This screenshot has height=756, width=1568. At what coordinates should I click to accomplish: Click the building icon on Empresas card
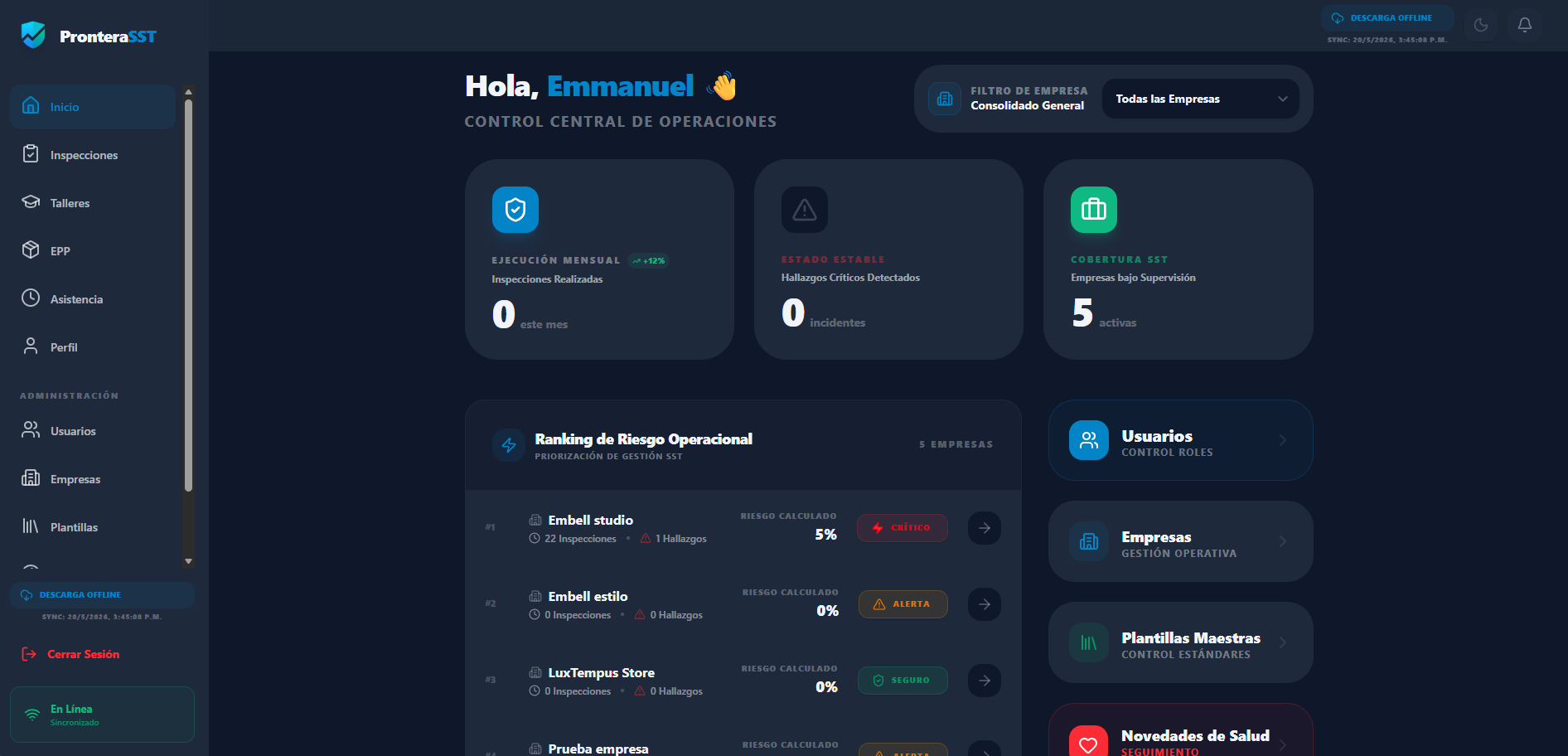coord(1089,541)
